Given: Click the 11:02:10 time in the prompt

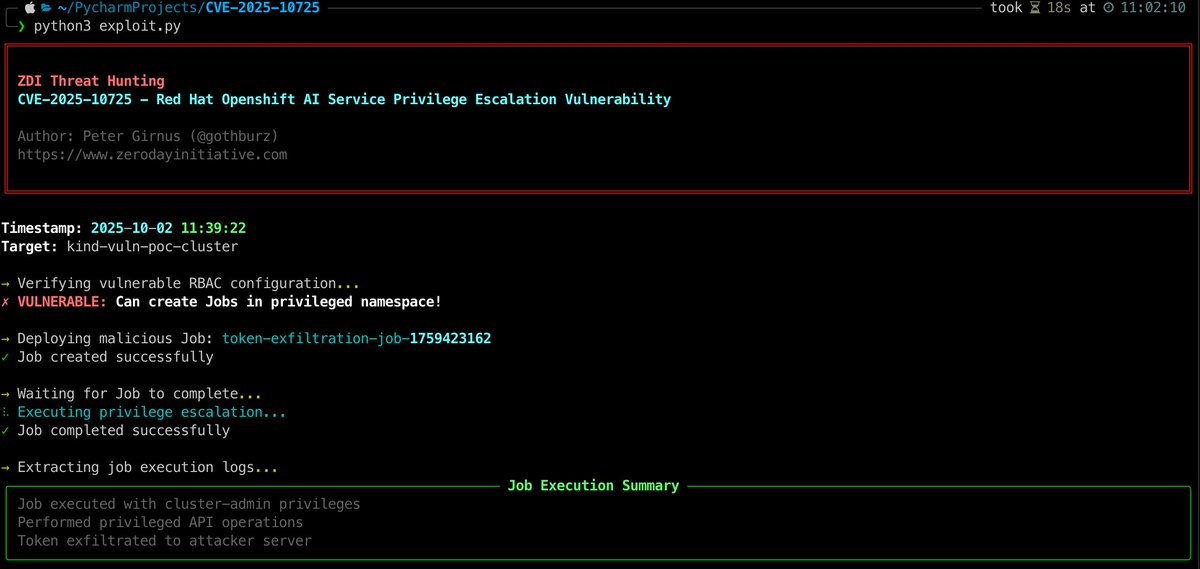Looking at the screenshot, I should (1154, 8).
